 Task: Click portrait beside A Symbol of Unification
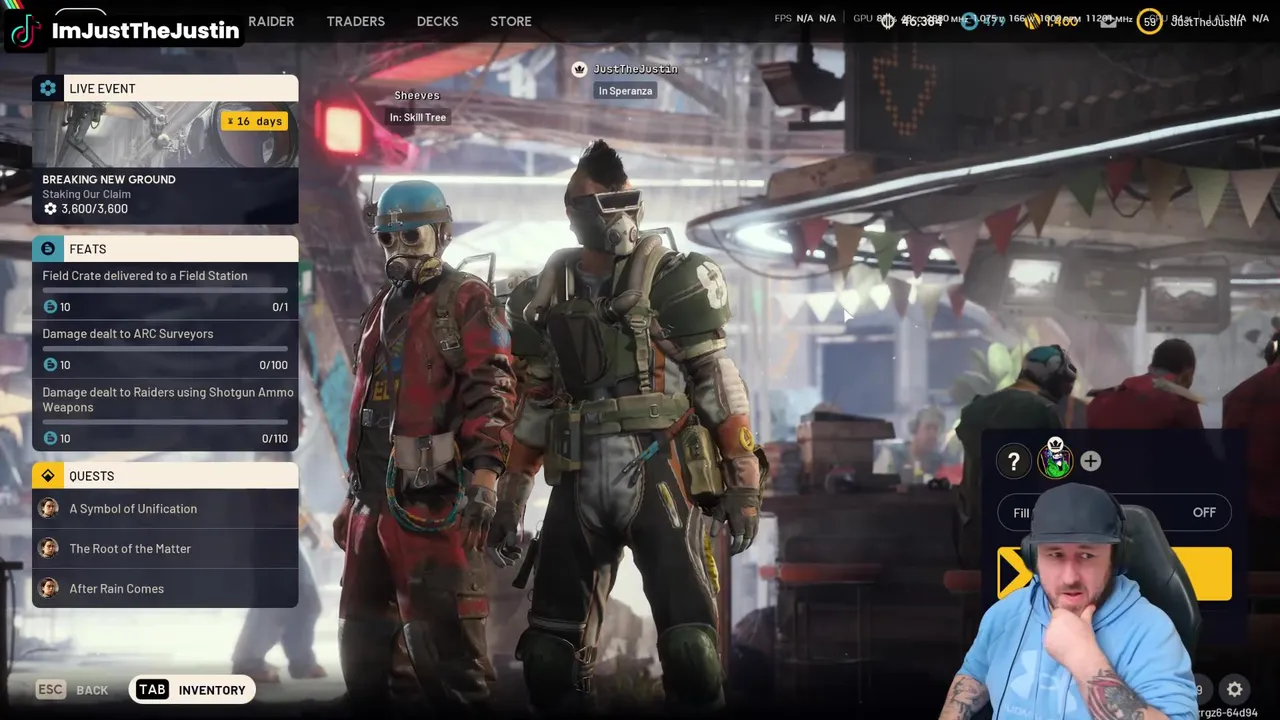click(x=48, y=509)
